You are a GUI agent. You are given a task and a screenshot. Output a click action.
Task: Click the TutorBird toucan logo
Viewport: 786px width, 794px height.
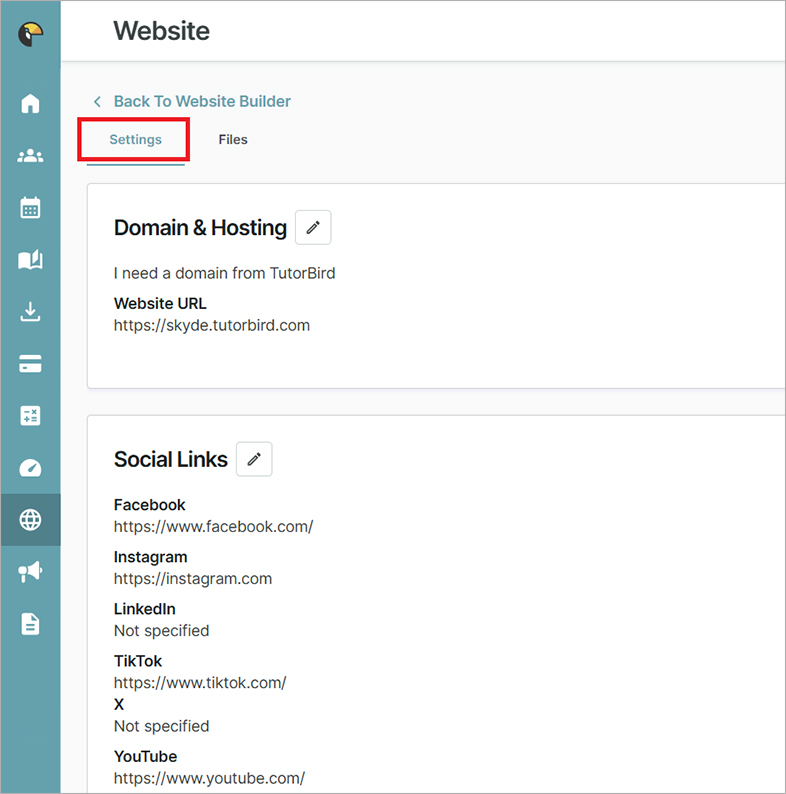coord(30,34)
